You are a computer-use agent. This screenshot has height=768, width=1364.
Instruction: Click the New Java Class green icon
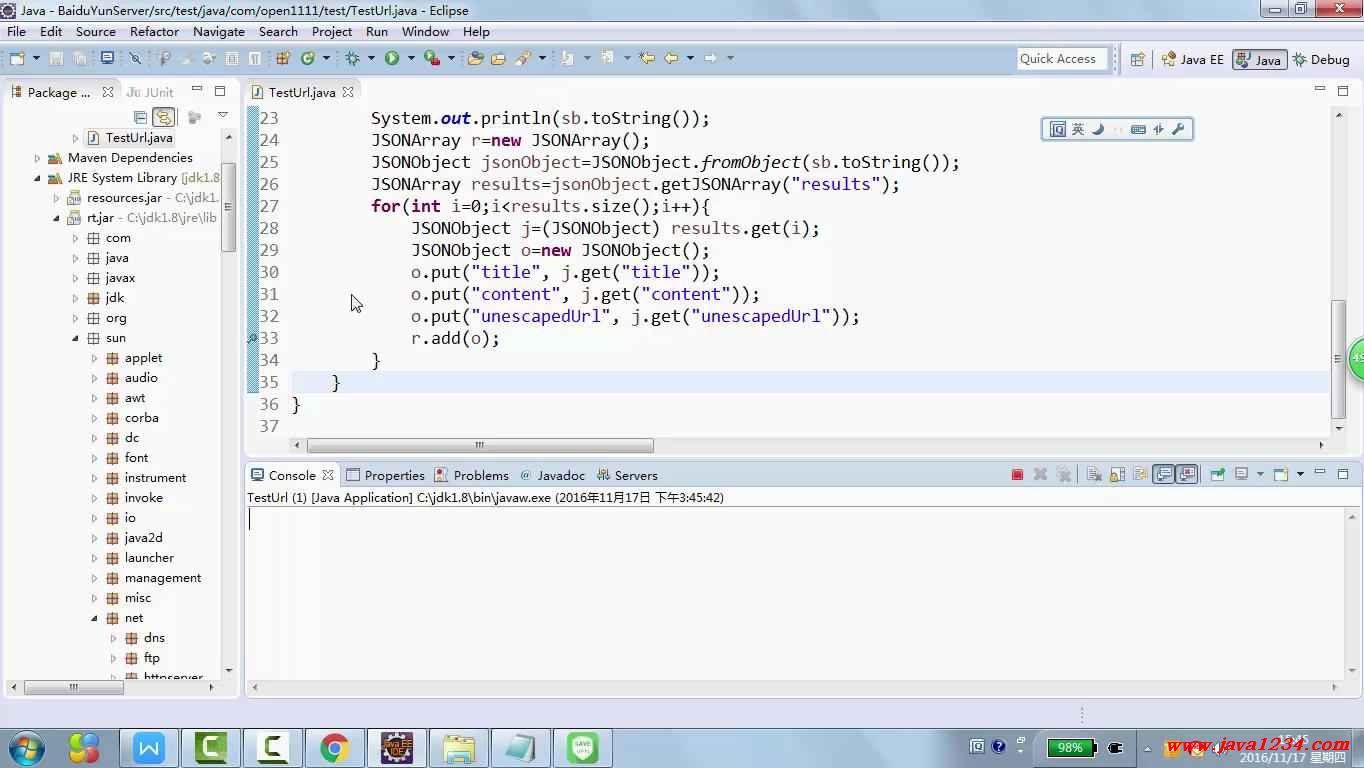click(x=308, y=58)
